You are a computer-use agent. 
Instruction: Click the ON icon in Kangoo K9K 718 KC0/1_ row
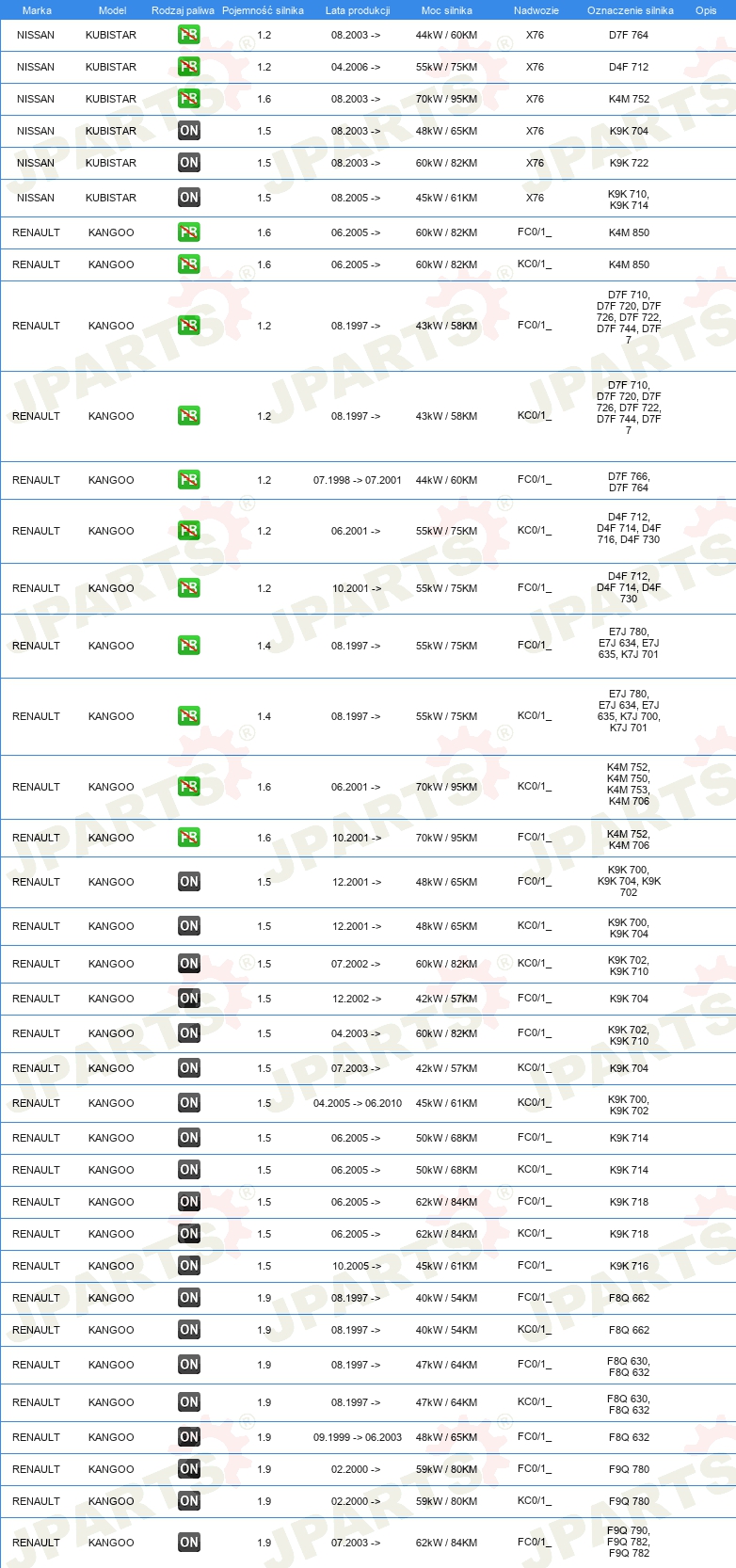click(x=188, y=1234)
